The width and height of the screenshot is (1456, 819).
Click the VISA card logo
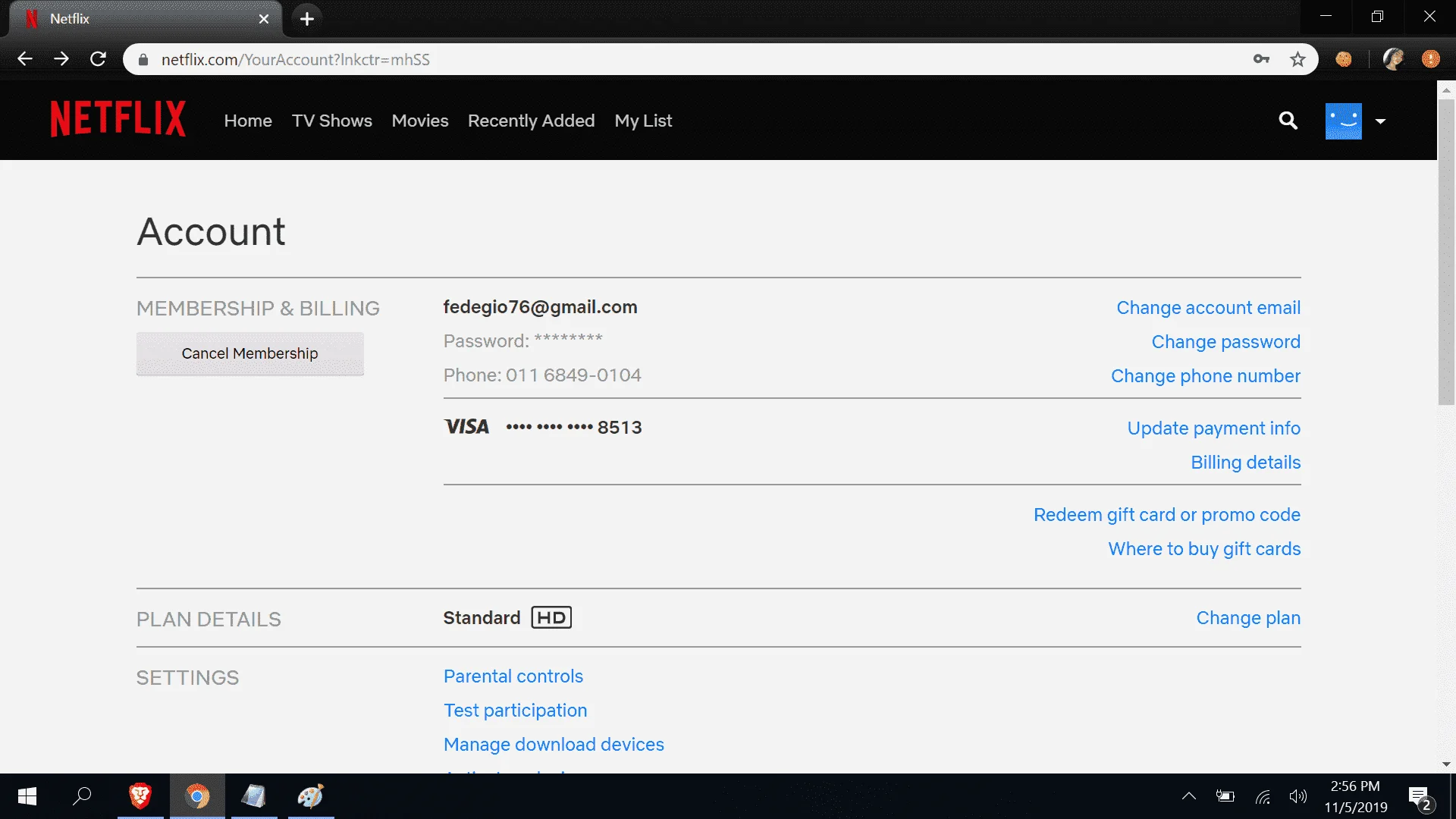click(x=467, y=427)
